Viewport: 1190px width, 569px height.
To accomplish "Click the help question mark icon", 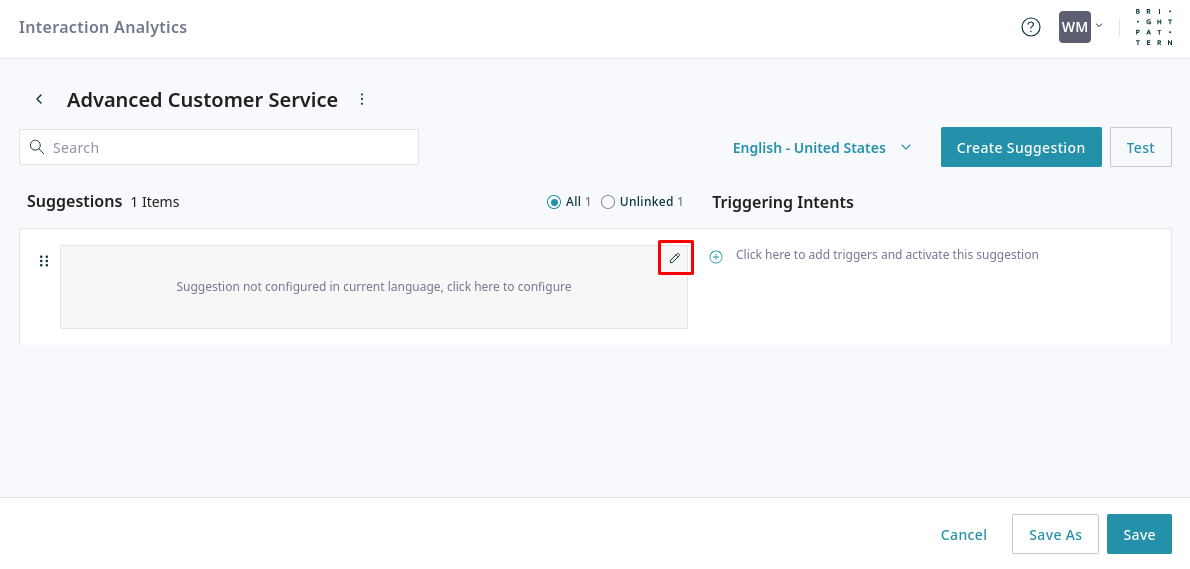I will click(1031, 27).
